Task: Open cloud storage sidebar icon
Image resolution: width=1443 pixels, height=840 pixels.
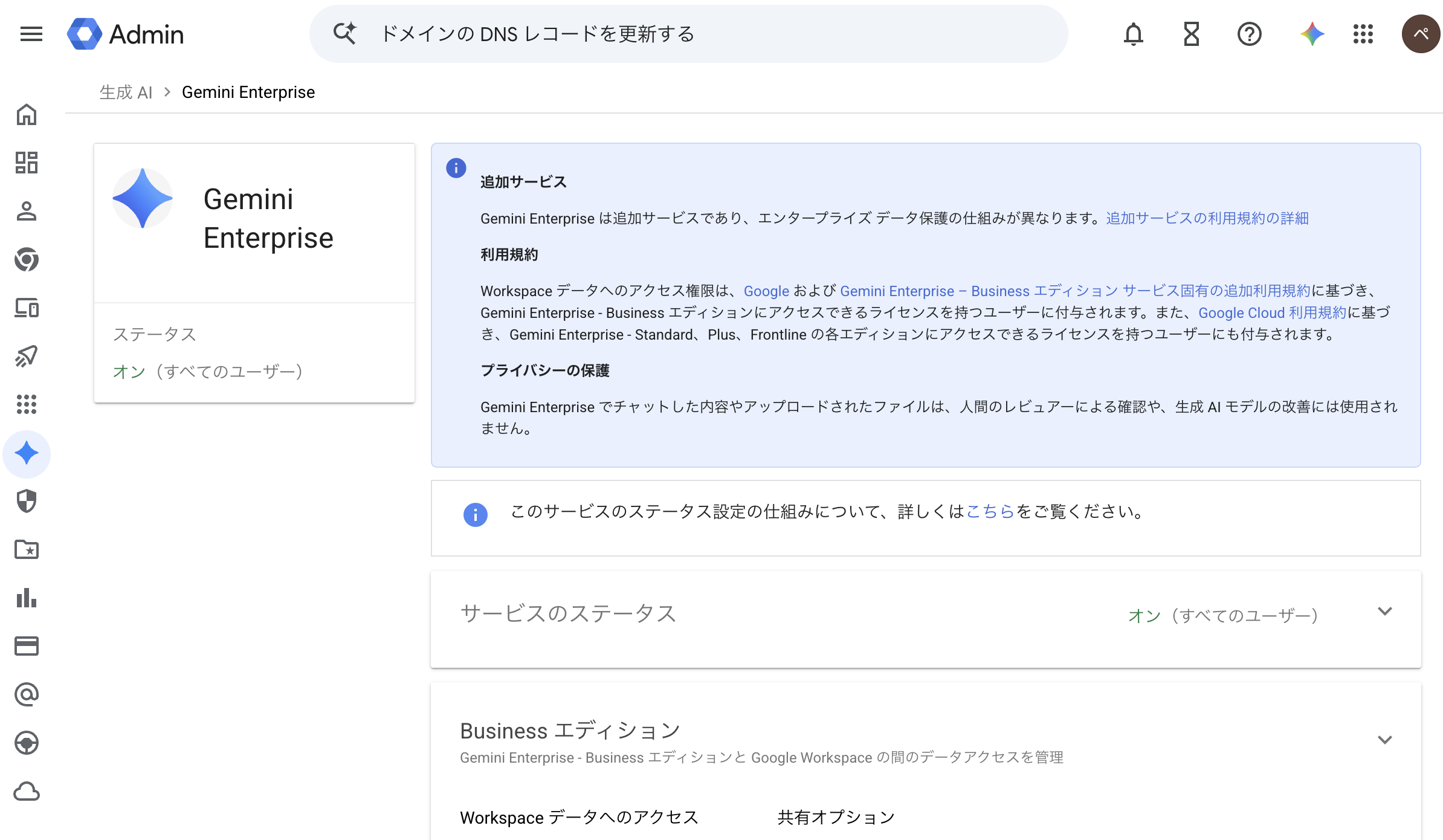Action: pos(27,791)
